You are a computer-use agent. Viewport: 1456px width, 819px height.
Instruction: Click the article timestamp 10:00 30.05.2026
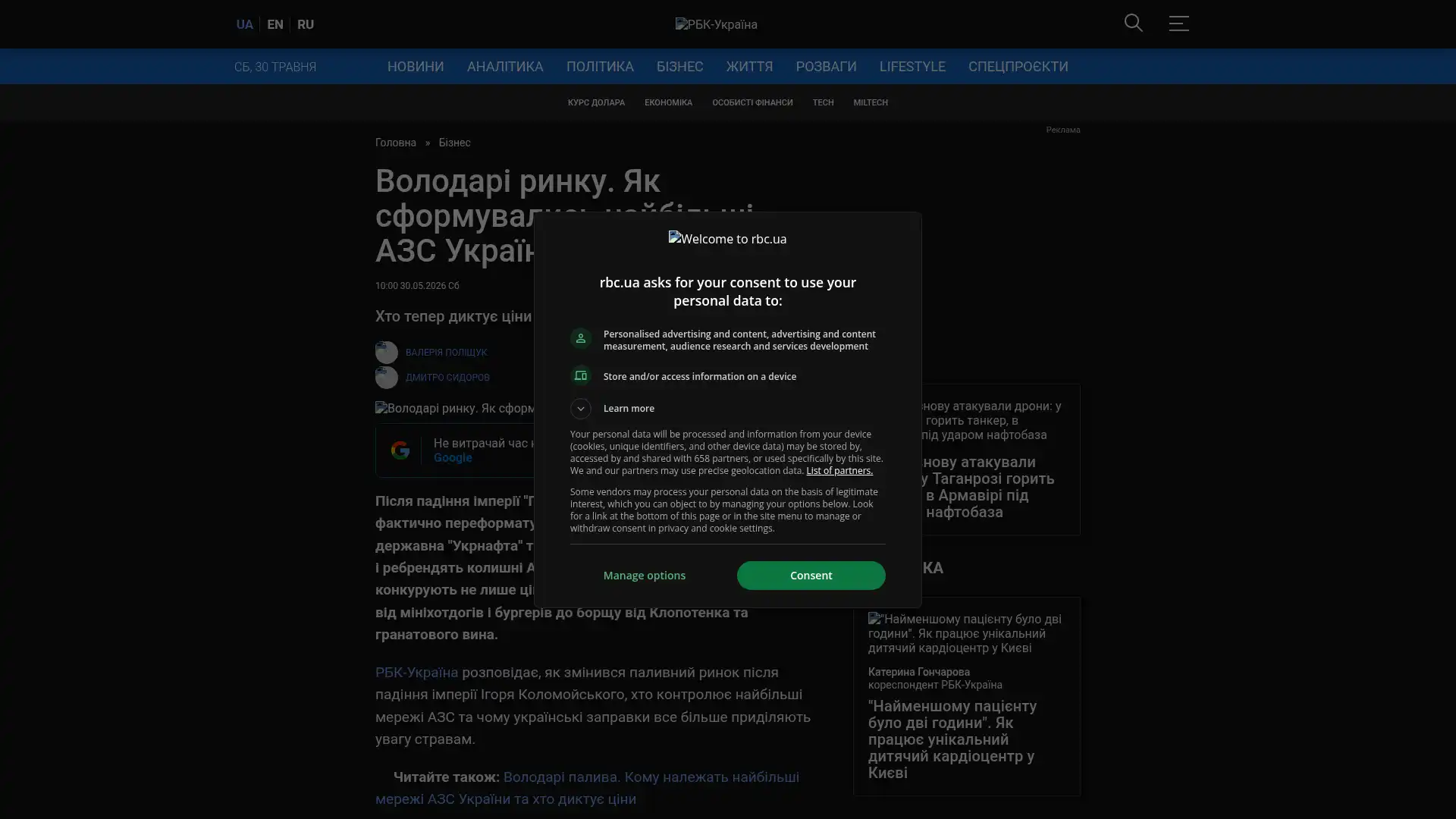pyautogui.click(x=417, y=286)
